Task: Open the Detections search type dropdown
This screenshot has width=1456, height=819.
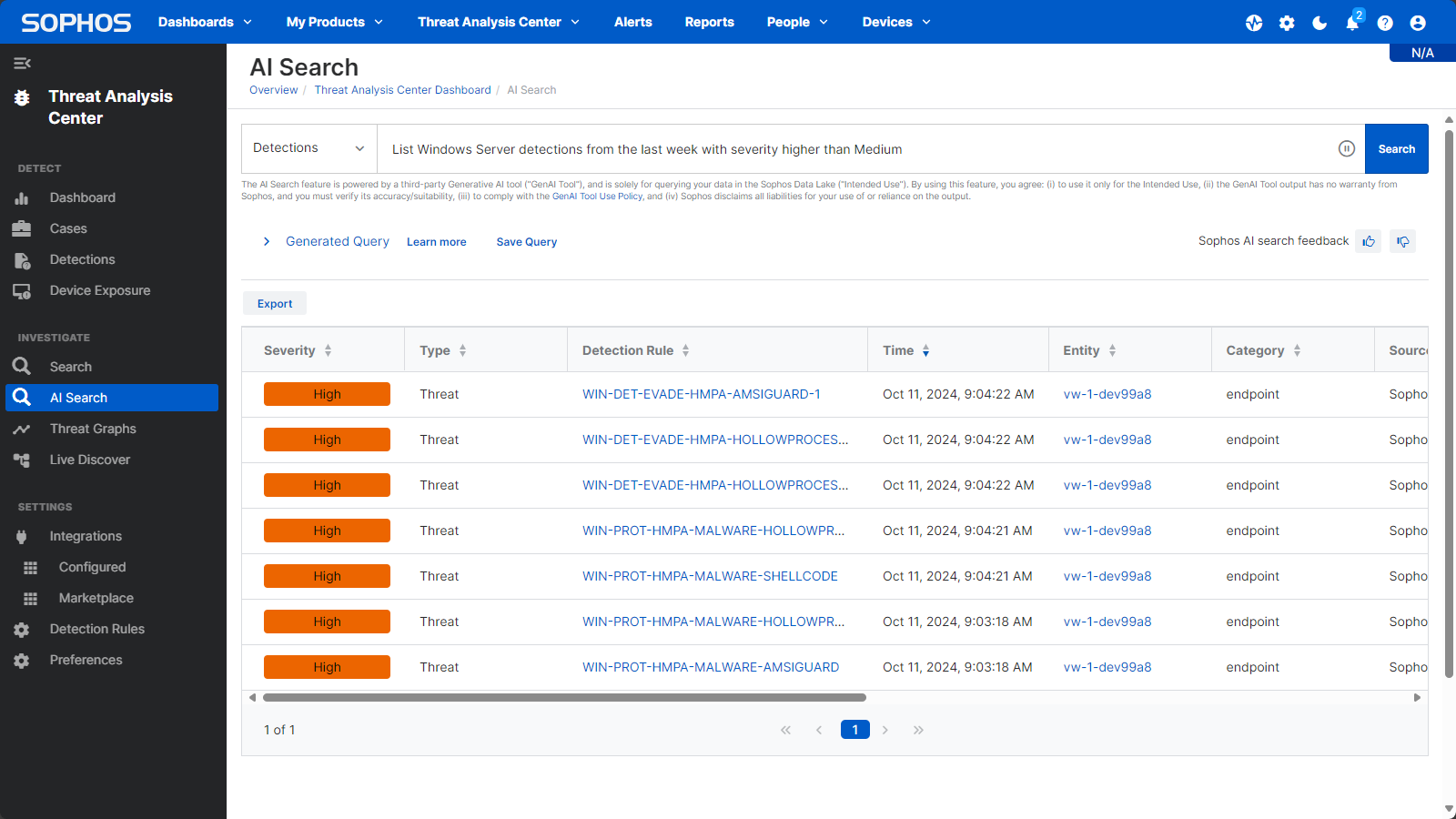Action: (x=308, y=148)
